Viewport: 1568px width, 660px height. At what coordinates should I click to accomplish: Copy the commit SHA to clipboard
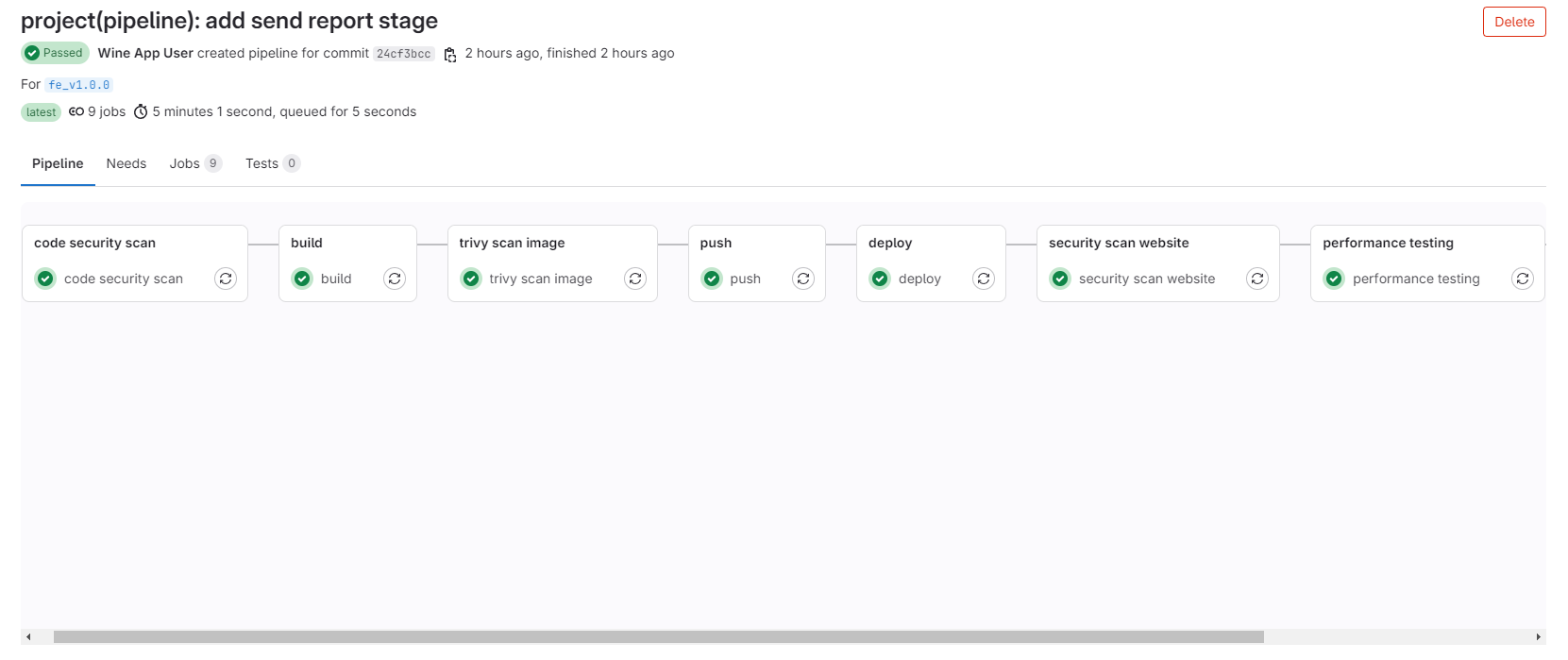pyautogui.click(x=450, y=54)
